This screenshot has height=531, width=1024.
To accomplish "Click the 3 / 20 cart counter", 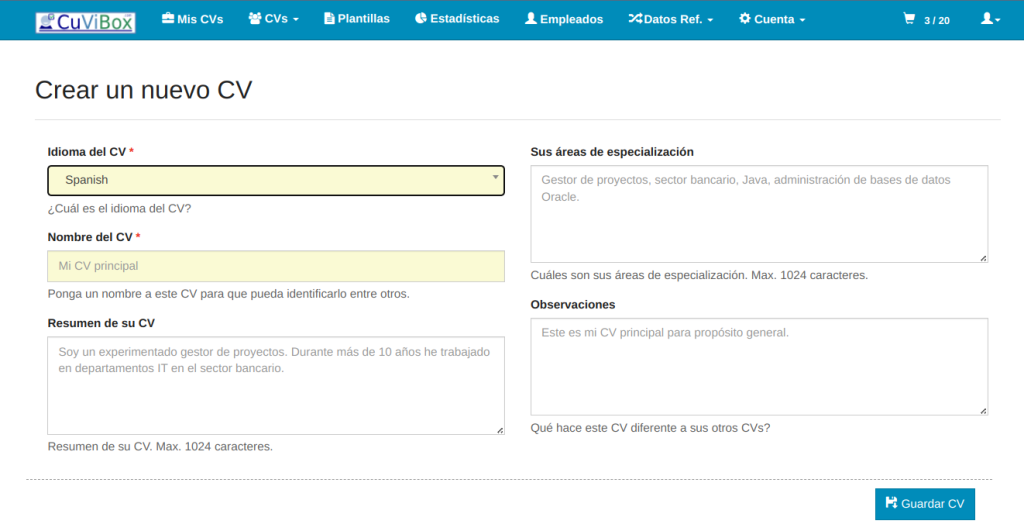I will pos(937,20).
